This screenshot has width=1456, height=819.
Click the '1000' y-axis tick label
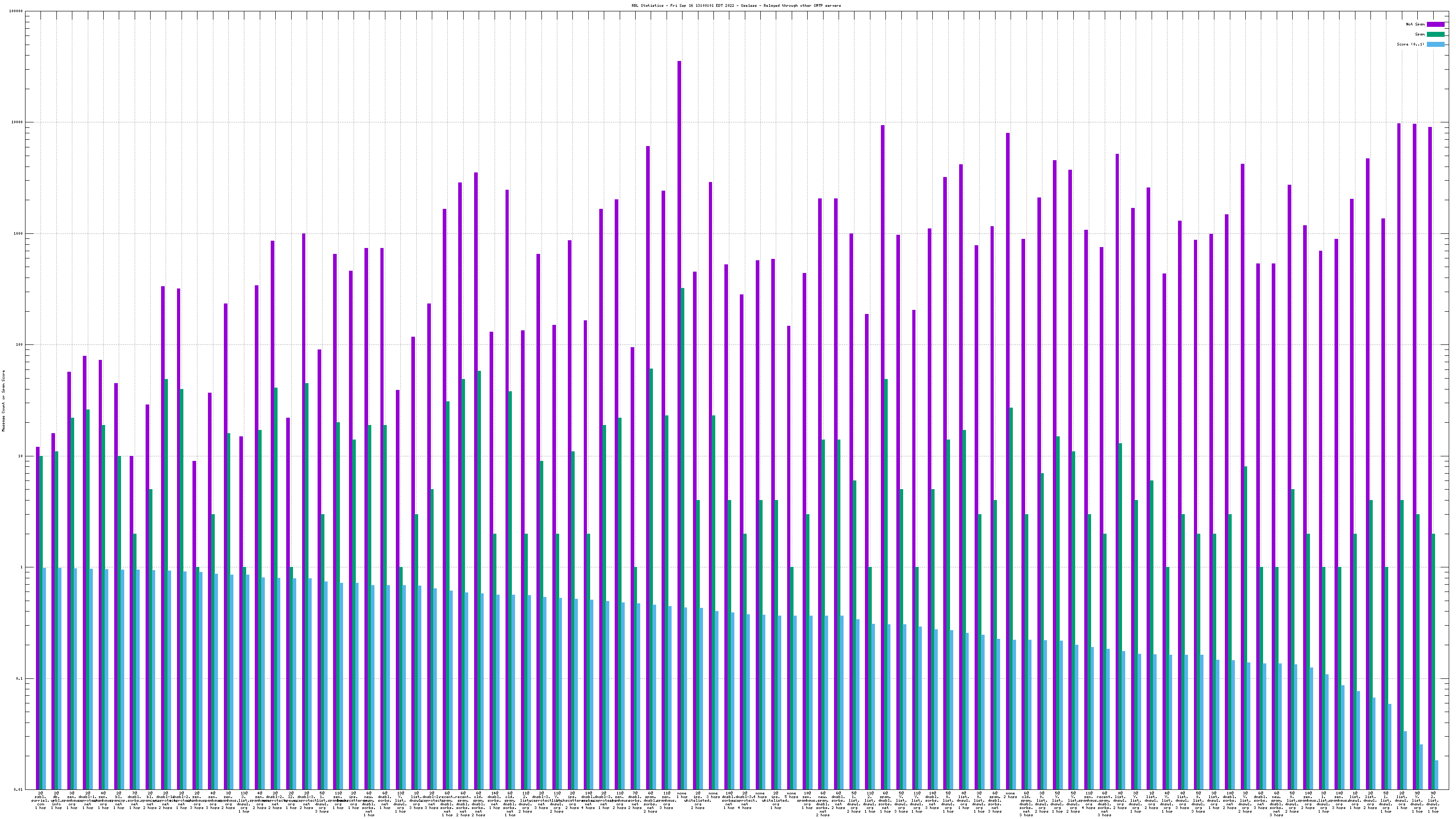click(x=18, y=233)
